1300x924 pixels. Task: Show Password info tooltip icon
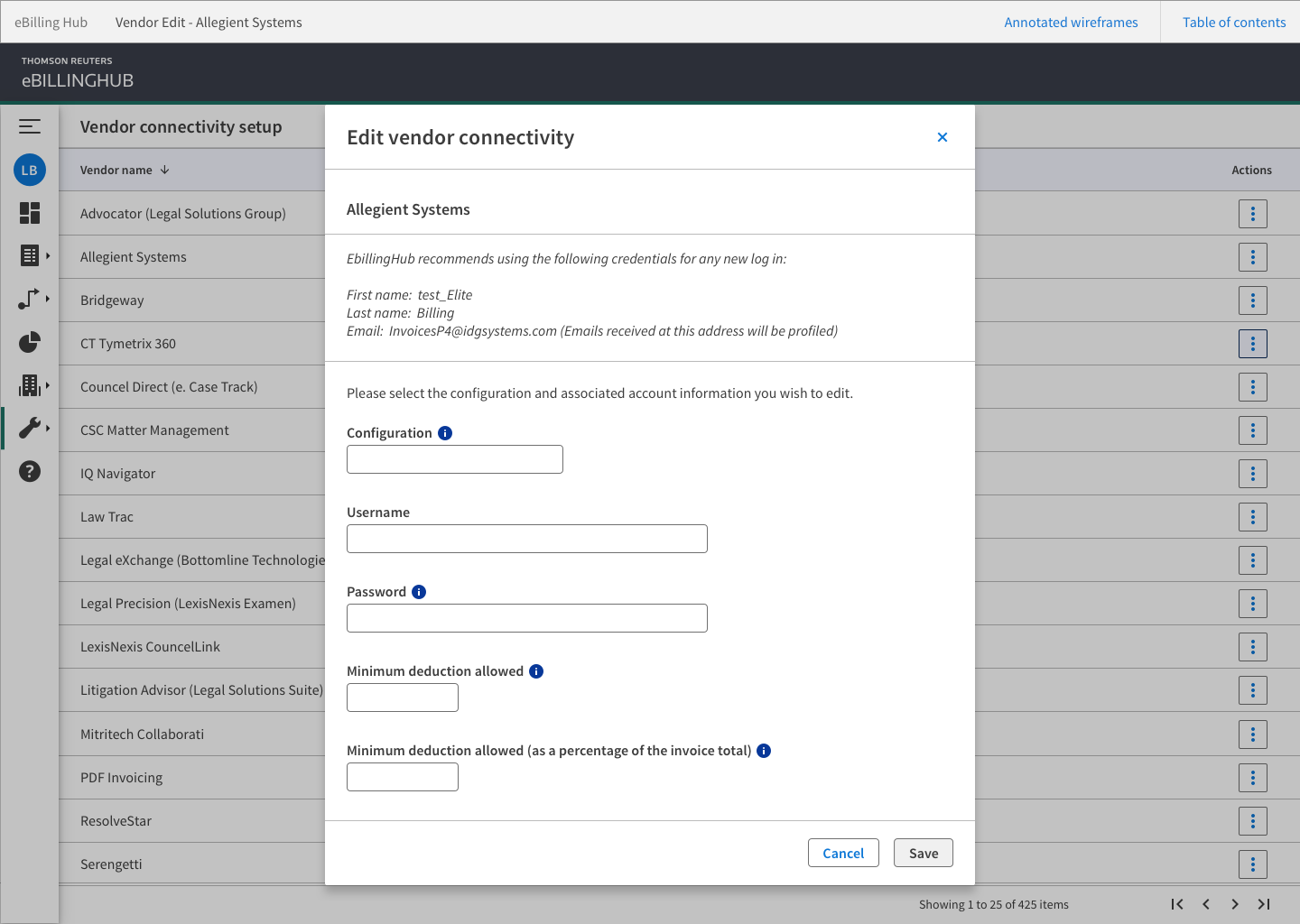pyautogui.click(x=419, y=592)
